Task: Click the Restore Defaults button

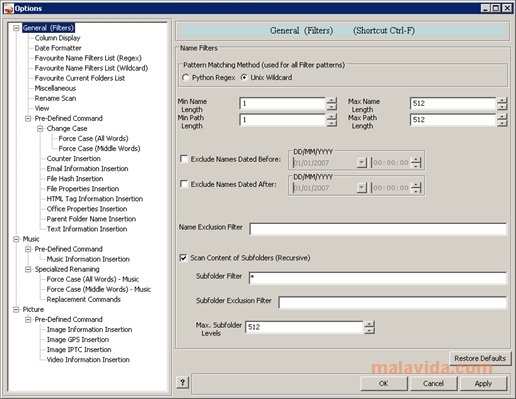Action: tap(480, 358)
